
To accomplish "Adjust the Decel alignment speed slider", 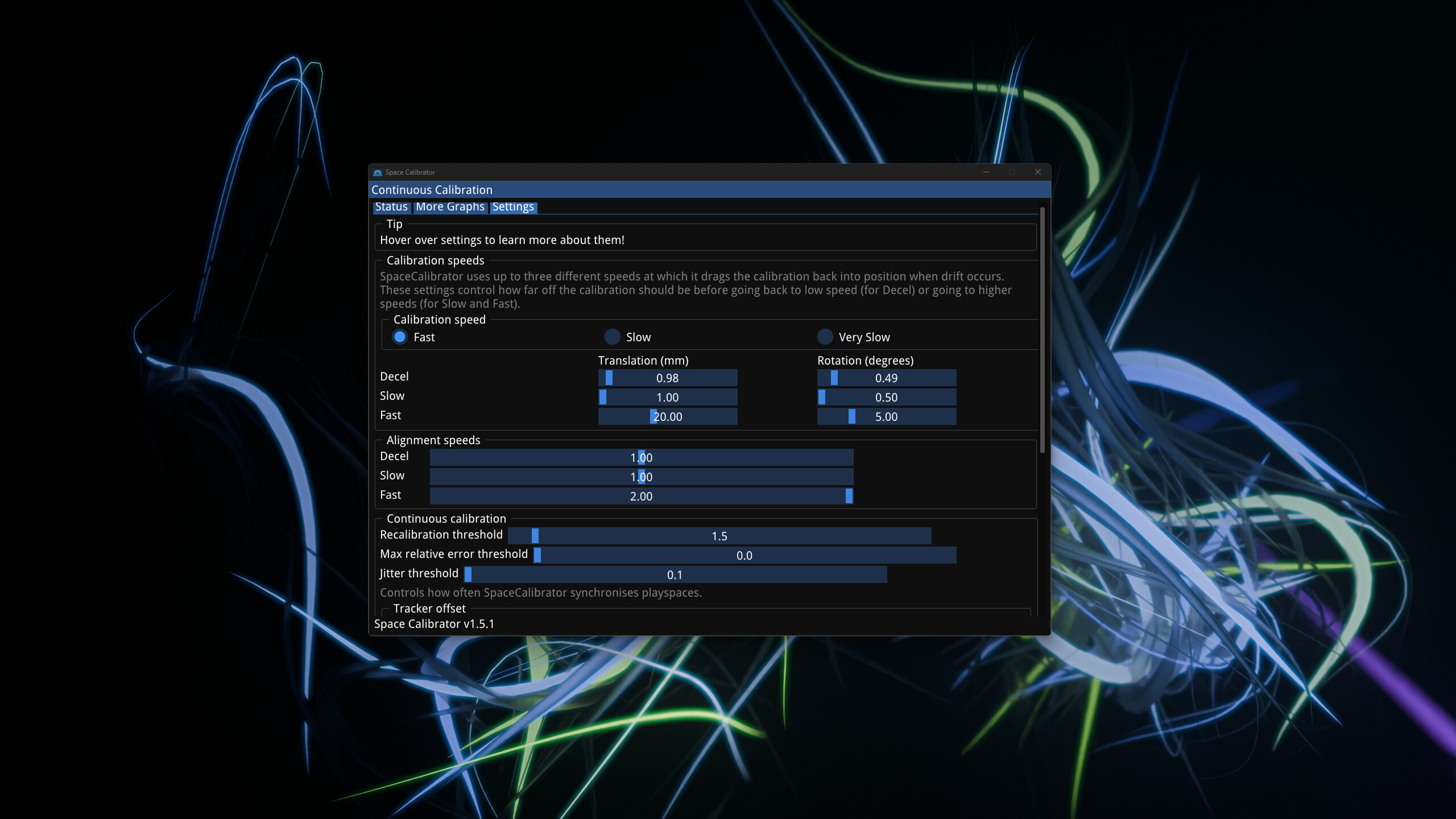I will (641, 457).
